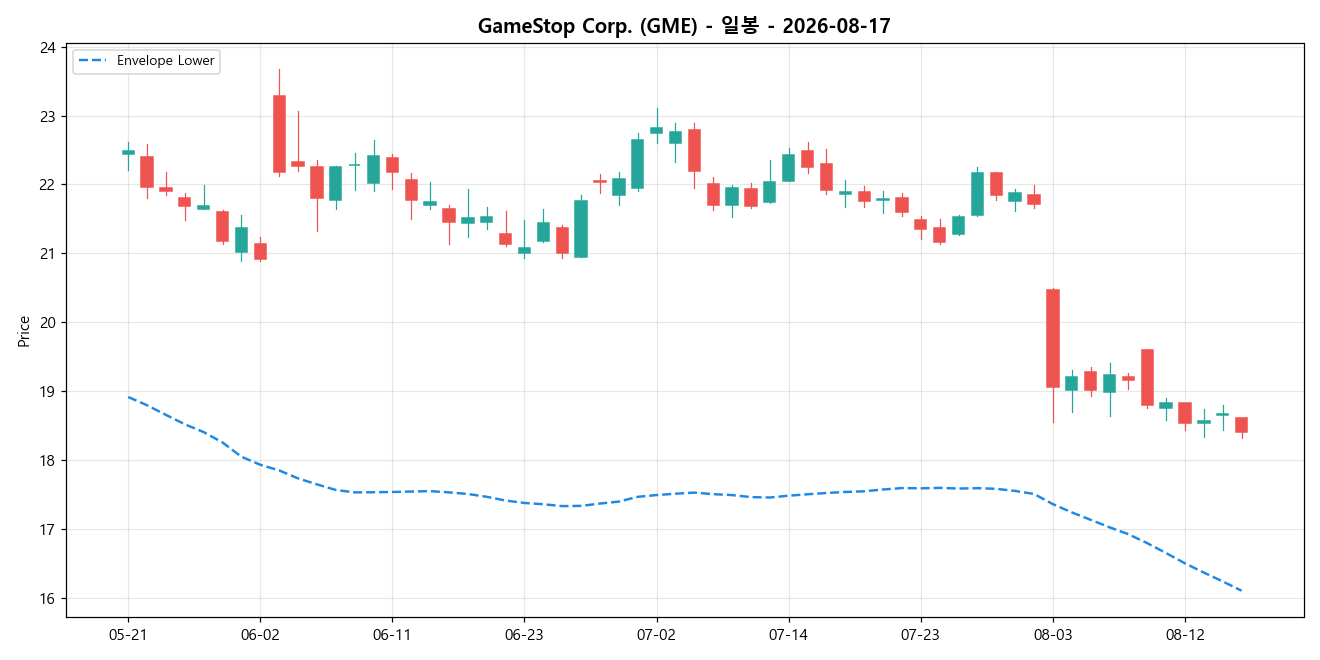Click the x-axis date label 07-14
The width and height of the screenshot is (1320, 660).
coord(788,635)
